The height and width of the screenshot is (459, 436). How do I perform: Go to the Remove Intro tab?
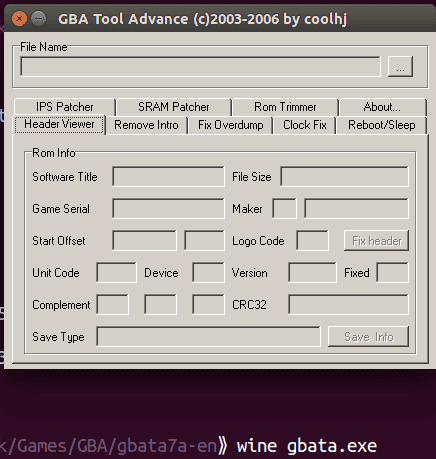pos(146,125)
